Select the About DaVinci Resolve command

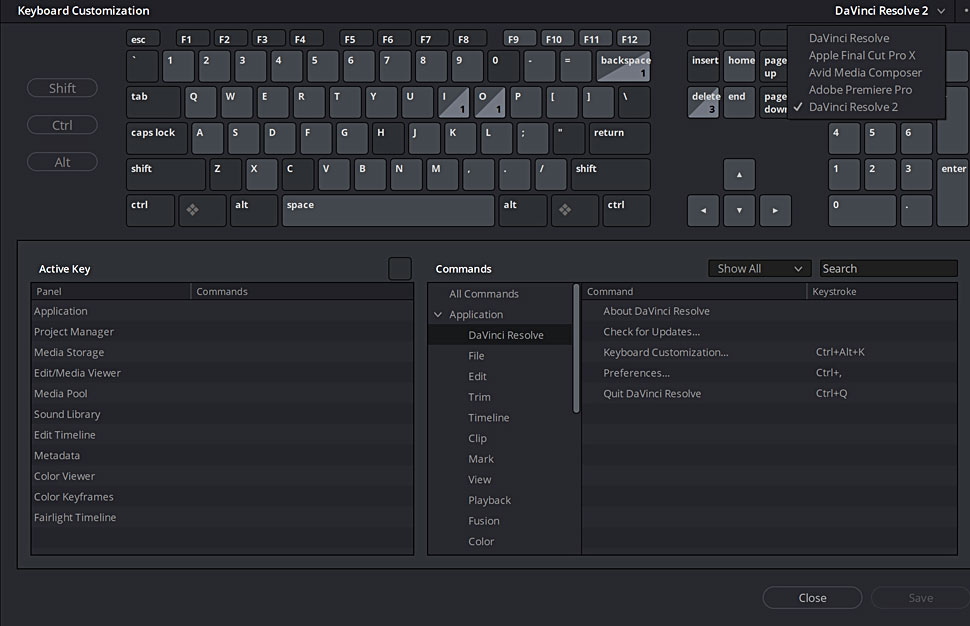[x=770, y=311]
